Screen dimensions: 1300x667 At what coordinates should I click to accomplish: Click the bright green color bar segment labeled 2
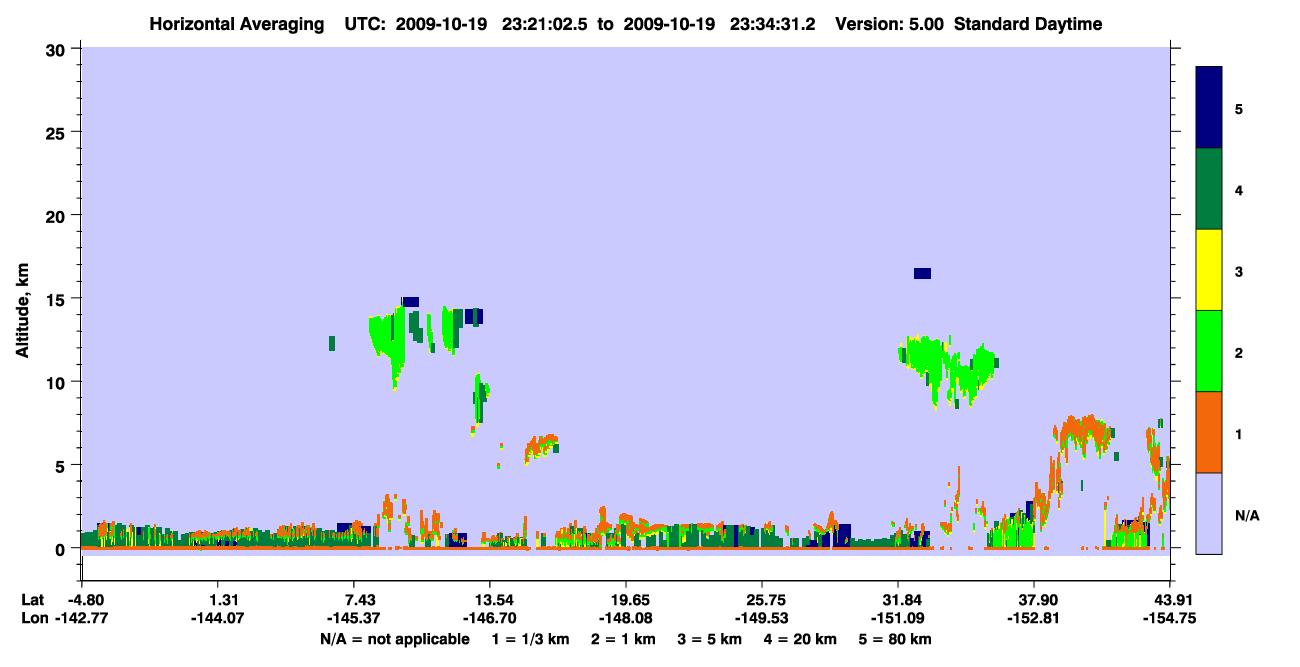(x=1209, y=351)
